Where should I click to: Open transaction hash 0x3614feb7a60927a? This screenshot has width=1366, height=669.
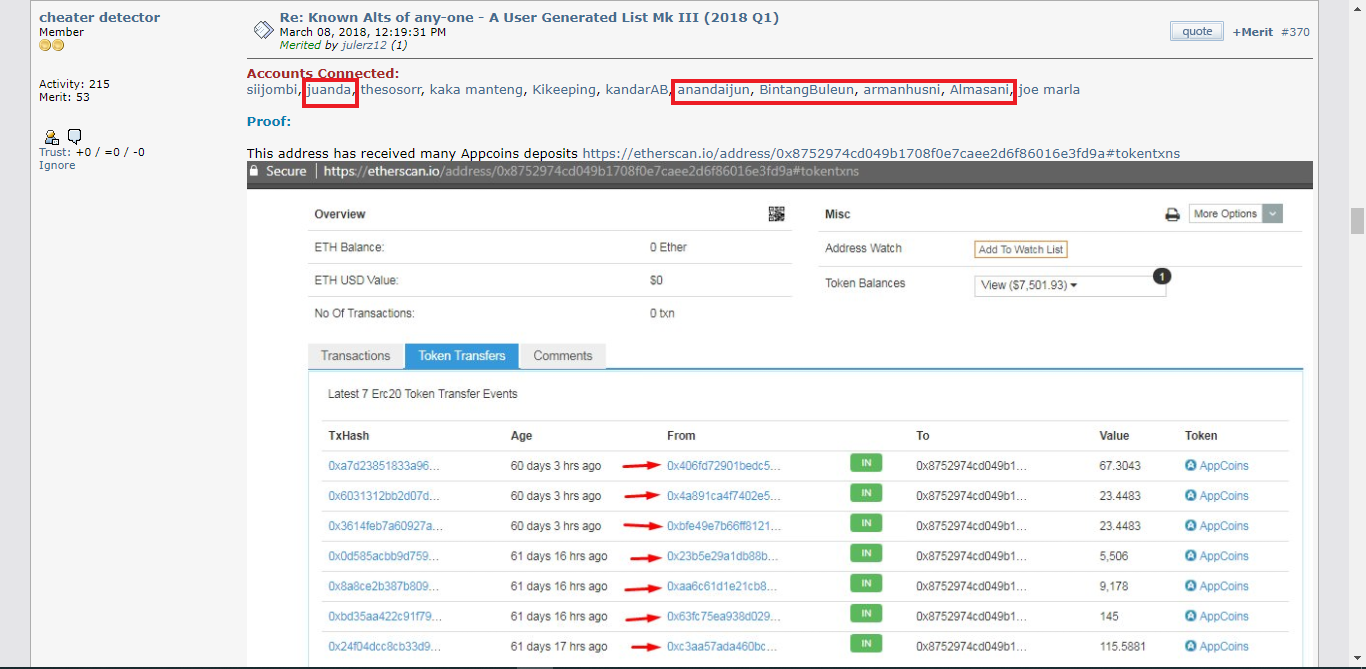(x=385, y=526)
